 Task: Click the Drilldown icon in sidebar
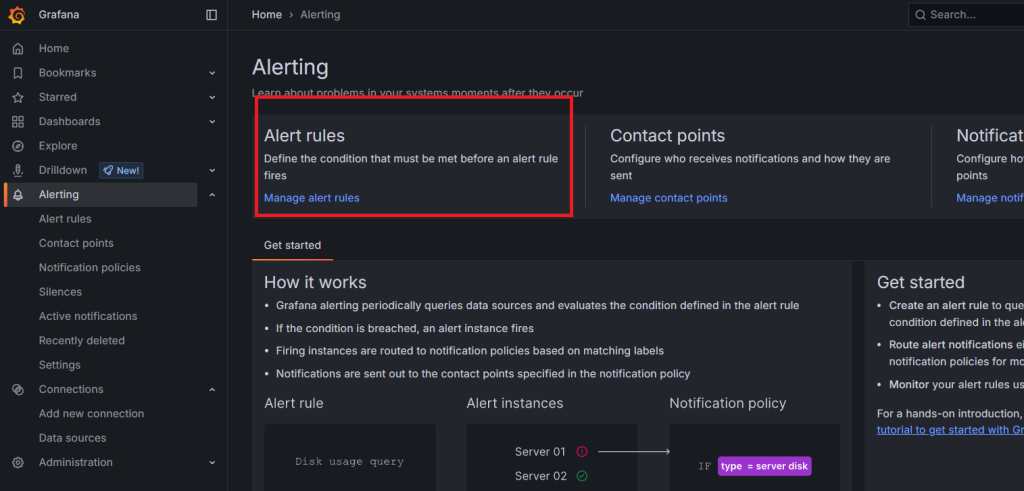[x=18, y=170]
